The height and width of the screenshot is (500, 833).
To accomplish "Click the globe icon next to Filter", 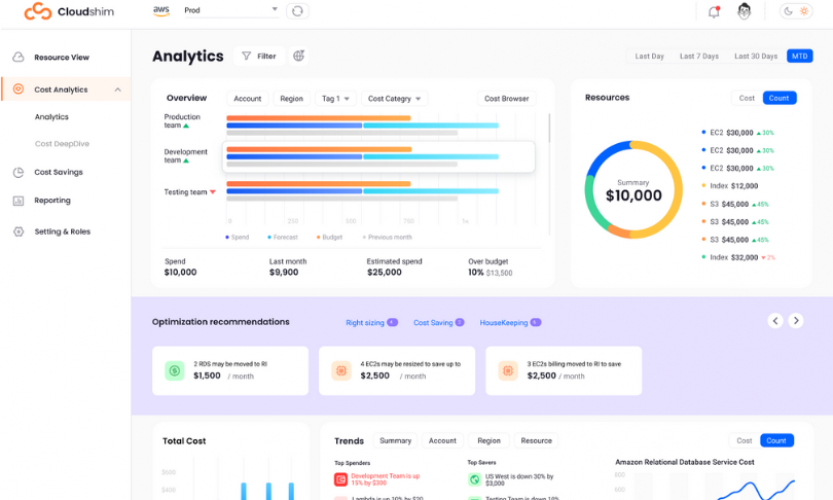I will (299, 56).
